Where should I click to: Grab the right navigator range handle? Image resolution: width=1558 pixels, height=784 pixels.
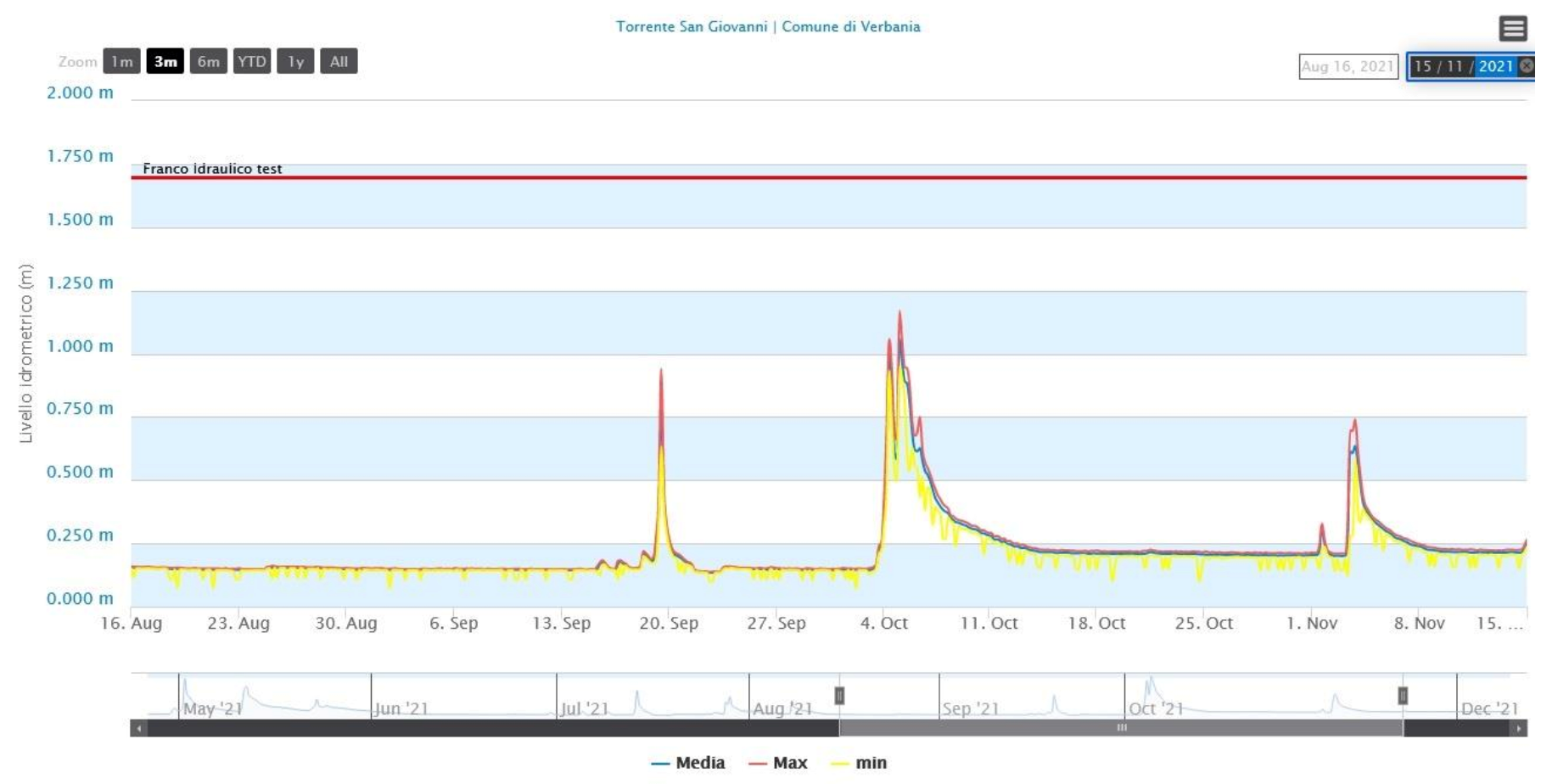(x=1403, y=696)
